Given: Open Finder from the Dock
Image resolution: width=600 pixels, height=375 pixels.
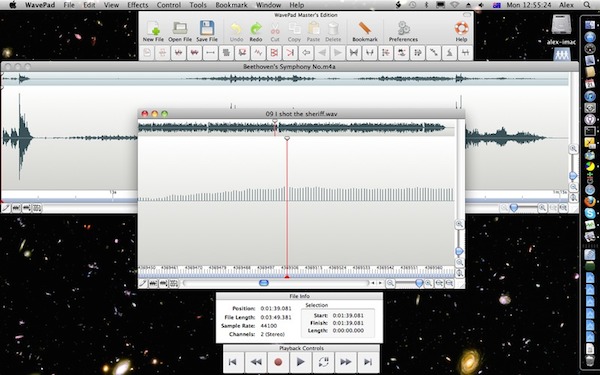Looking at the screenshot, I should 590,24.
